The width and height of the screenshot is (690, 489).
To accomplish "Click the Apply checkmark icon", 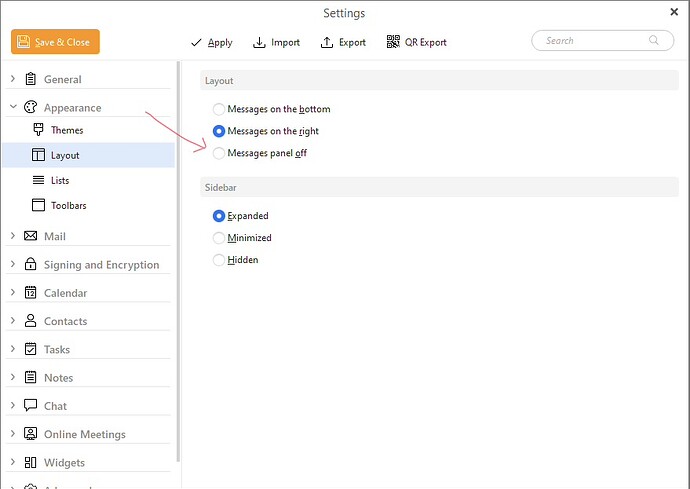I will tap(196, 42).
